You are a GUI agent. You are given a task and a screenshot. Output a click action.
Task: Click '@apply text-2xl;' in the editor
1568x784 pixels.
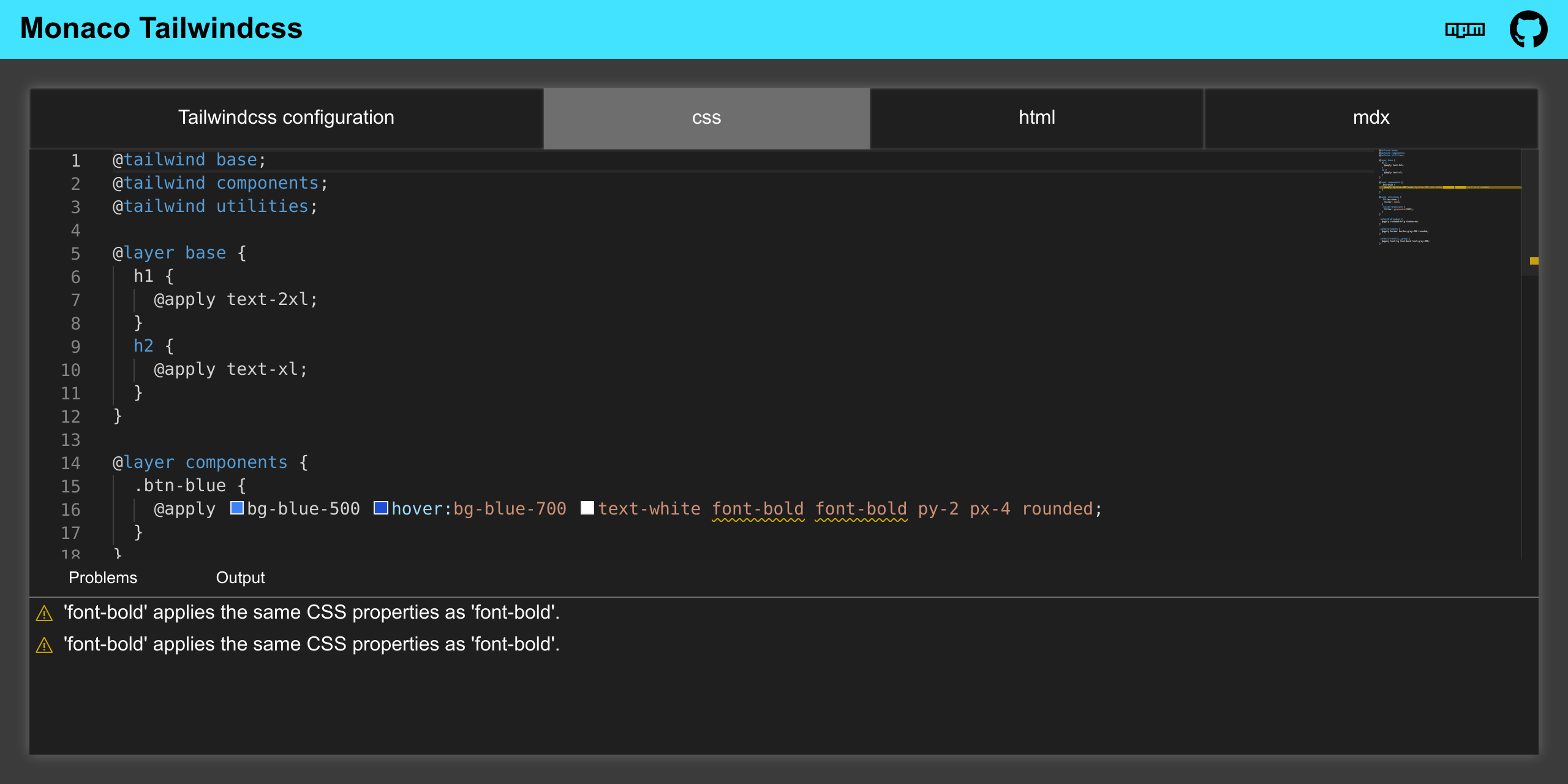click(236, 300)
